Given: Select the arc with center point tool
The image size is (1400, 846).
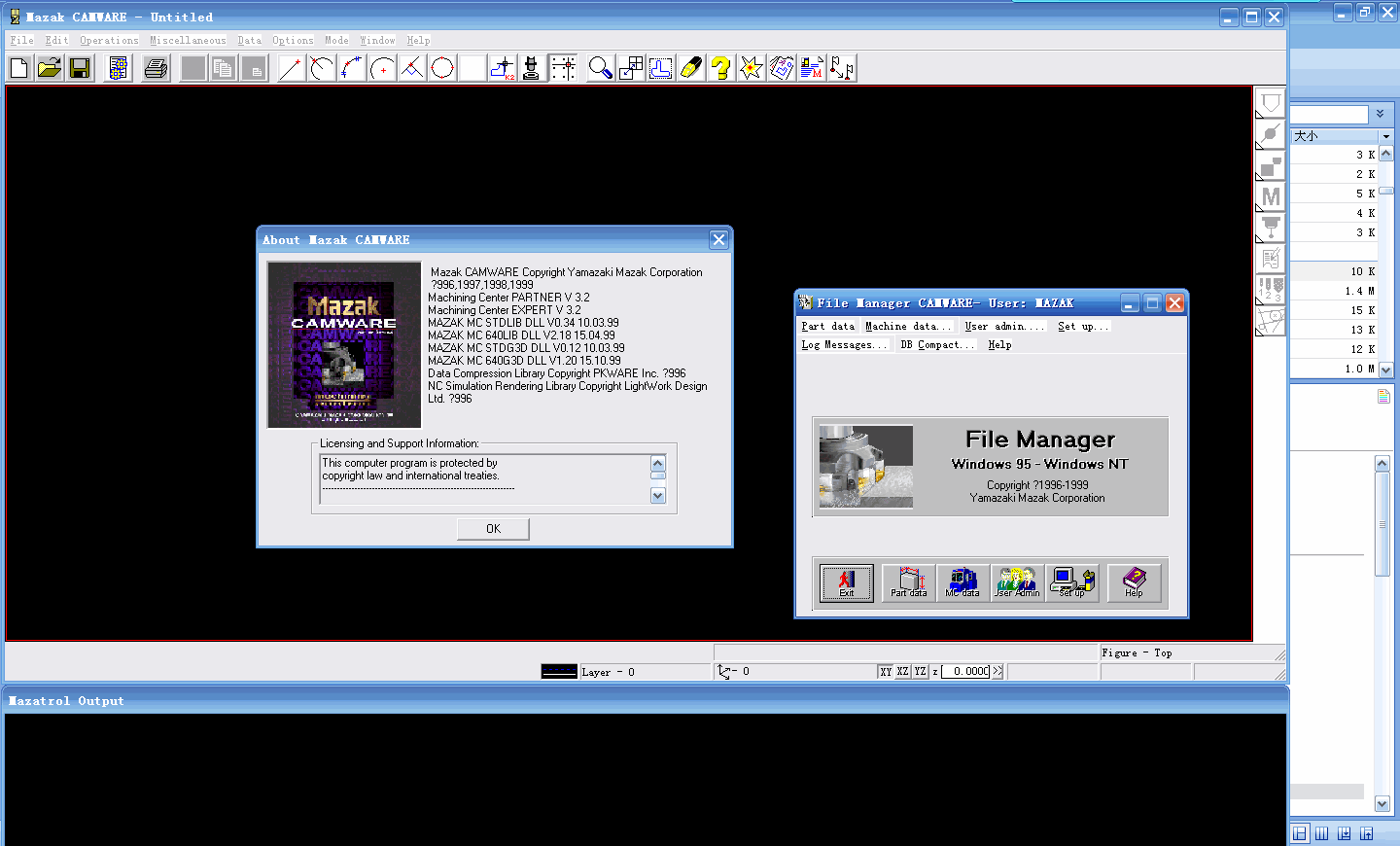Looking at the screenshot, I should click(382, 68).
